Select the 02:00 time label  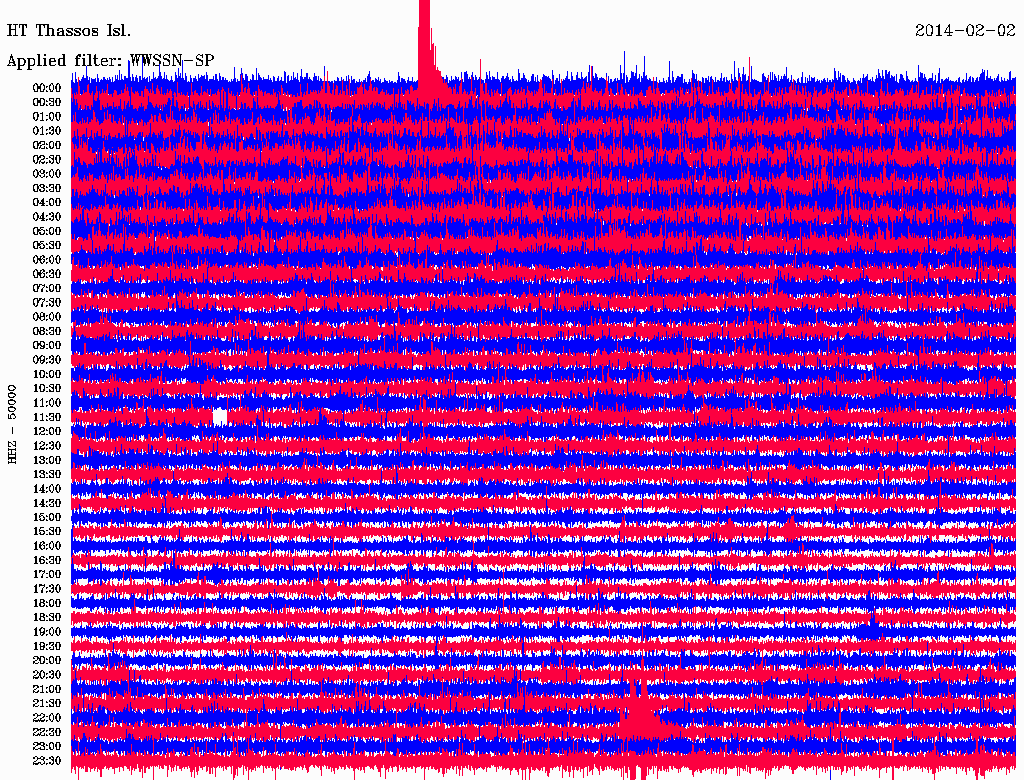(x=46, y=145)
